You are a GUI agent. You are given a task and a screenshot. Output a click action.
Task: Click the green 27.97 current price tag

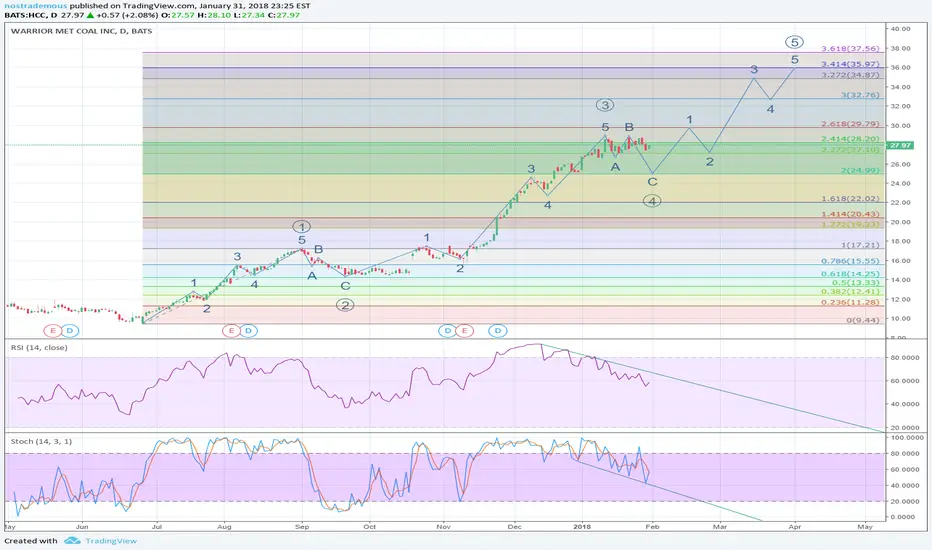point(900,145)
